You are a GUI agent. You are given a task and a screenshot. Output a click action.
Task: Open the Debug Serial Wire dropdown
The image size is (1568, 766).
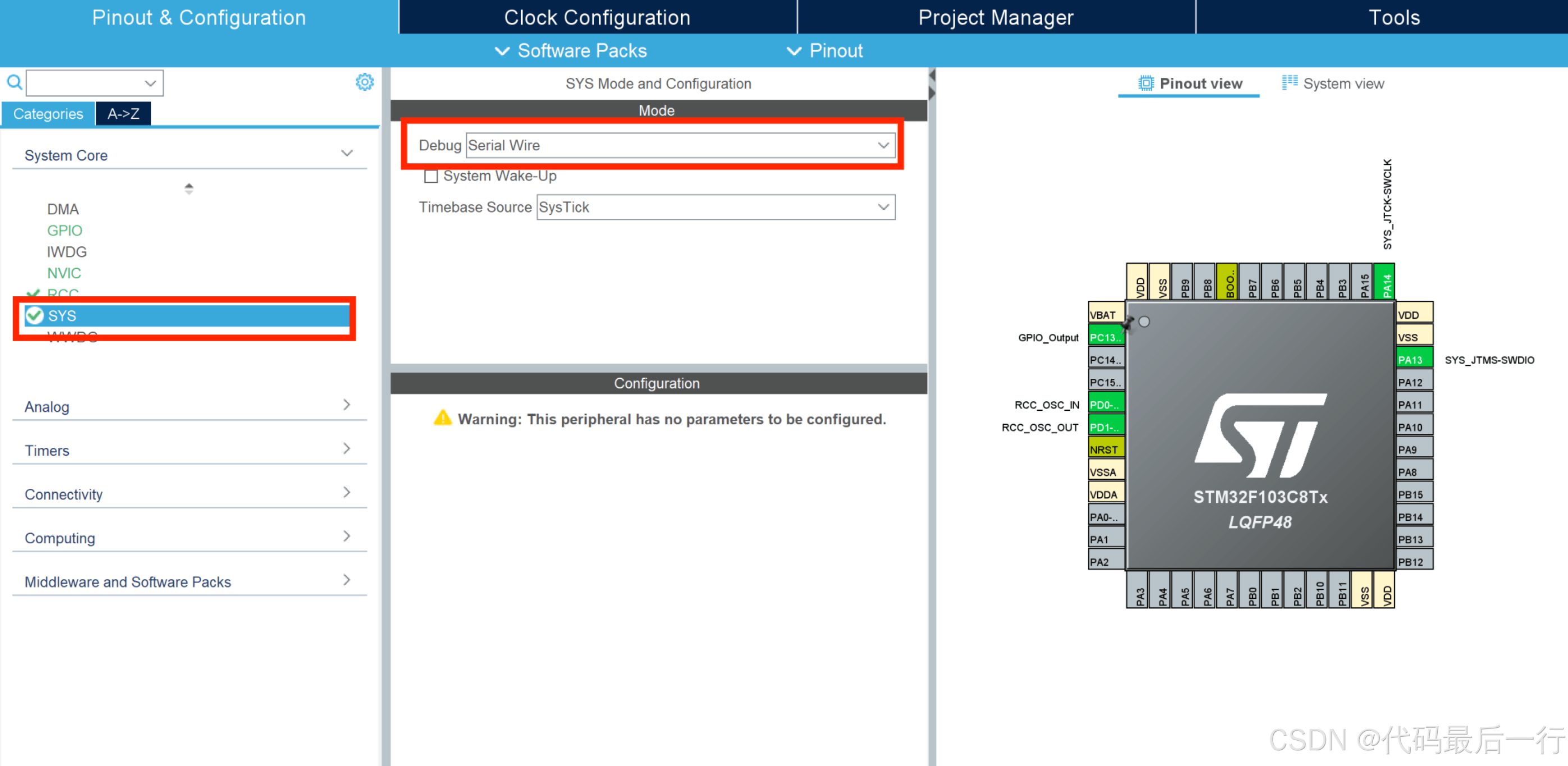coord(680,145)
